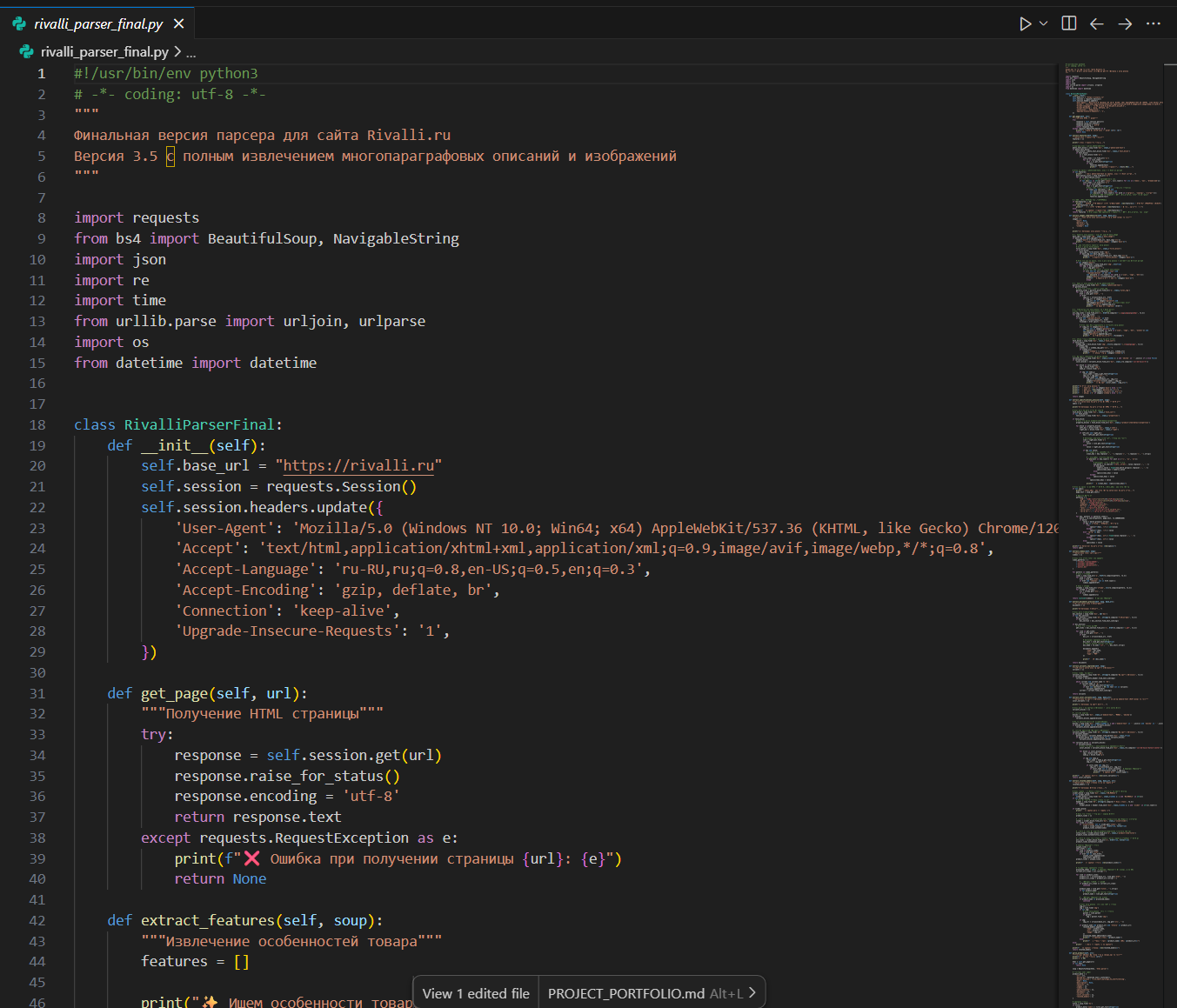1177x1008 pixels.
Task: Click the import requests statement
Action: coord(137,217)
